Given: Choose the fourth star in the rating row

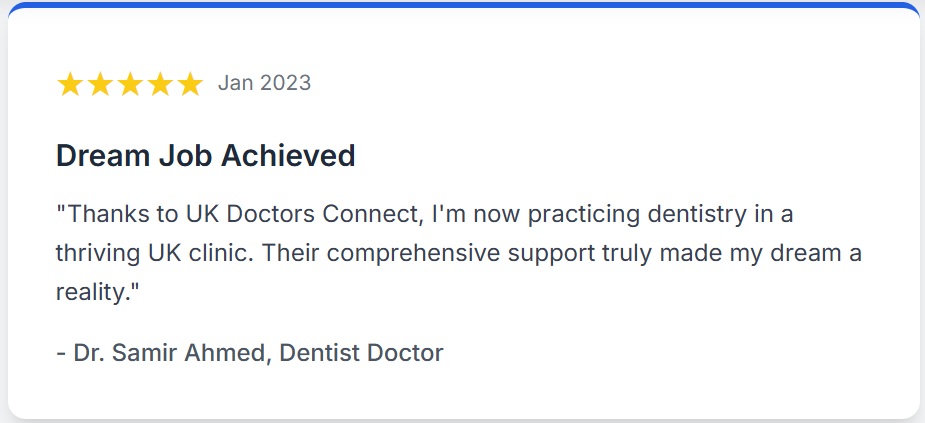Looking at the screenshot, I should pyautogui.click(x=160, y=84).
